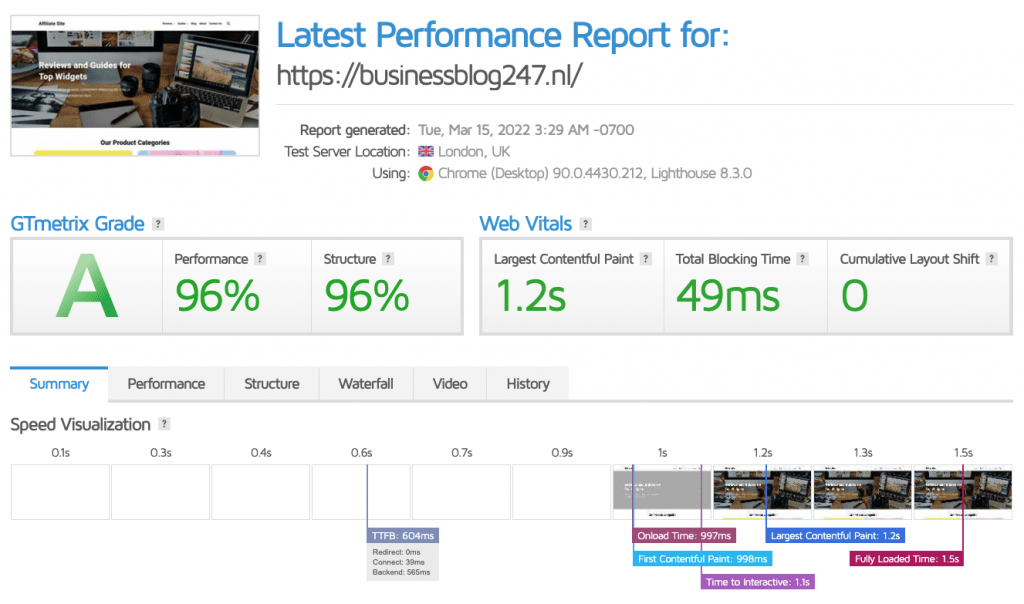Switch to the Waterfall tab
The image size is (1024, 604).
tap(366, 383)
